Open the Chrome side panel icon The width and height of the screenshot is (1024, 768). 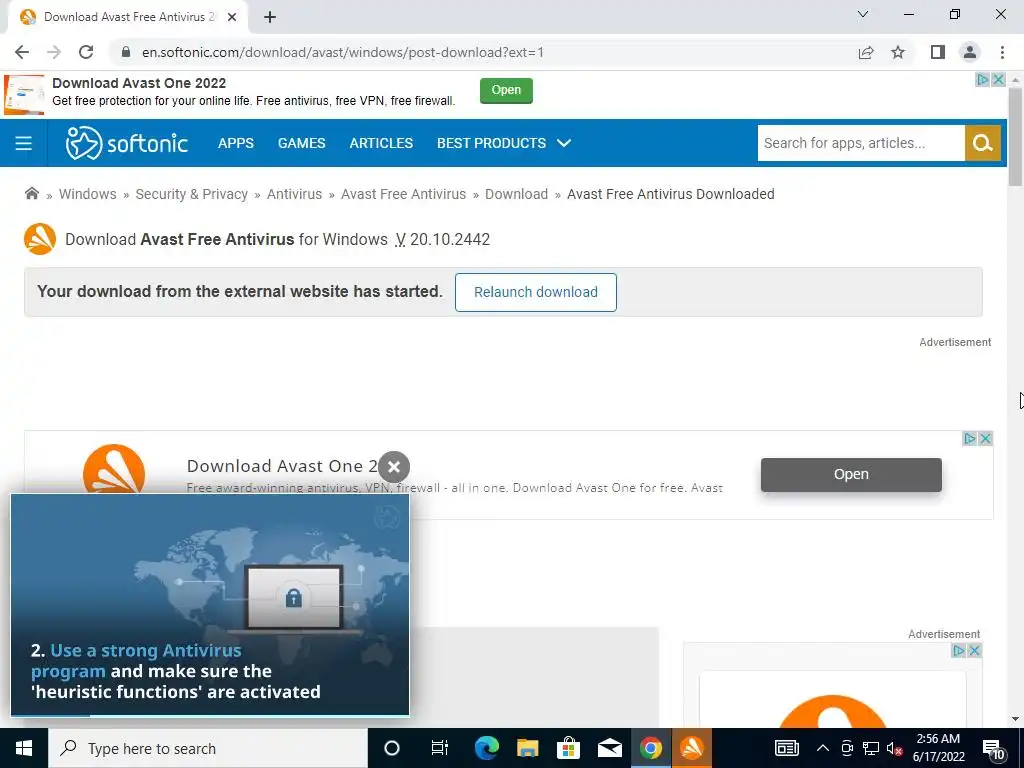point(938,52)
